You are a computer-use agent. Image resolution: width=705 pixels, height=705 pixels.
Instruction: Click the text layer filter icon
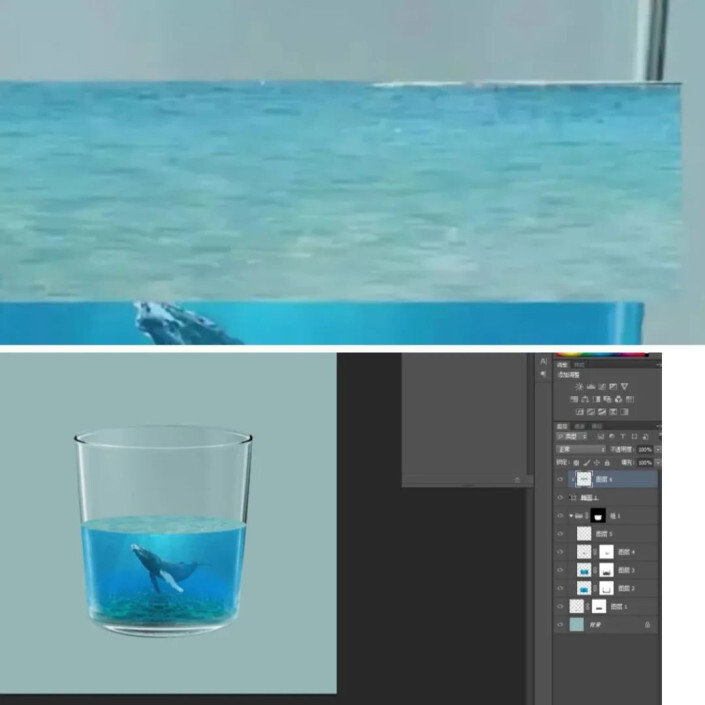[621, 437]
